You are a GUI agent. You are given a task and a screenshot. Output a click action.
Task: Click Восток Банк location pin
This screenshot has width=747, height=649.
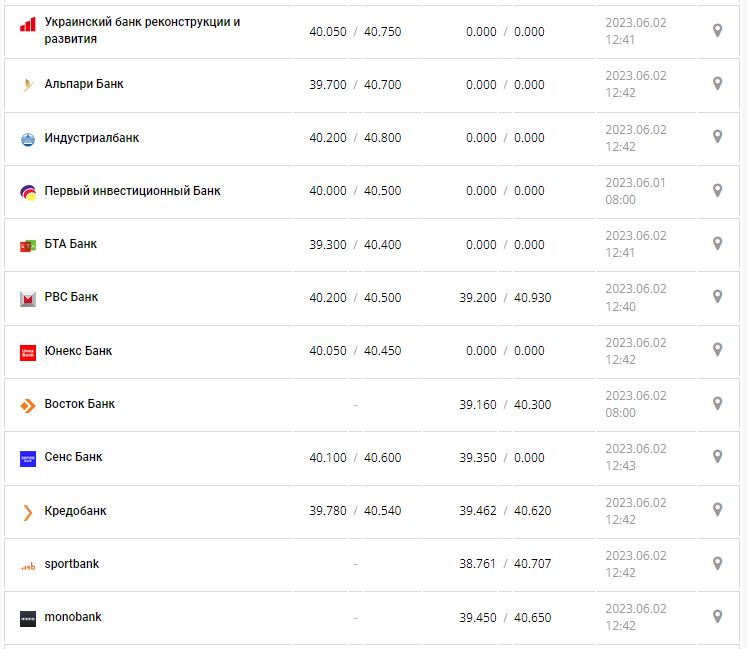point(717,403)
